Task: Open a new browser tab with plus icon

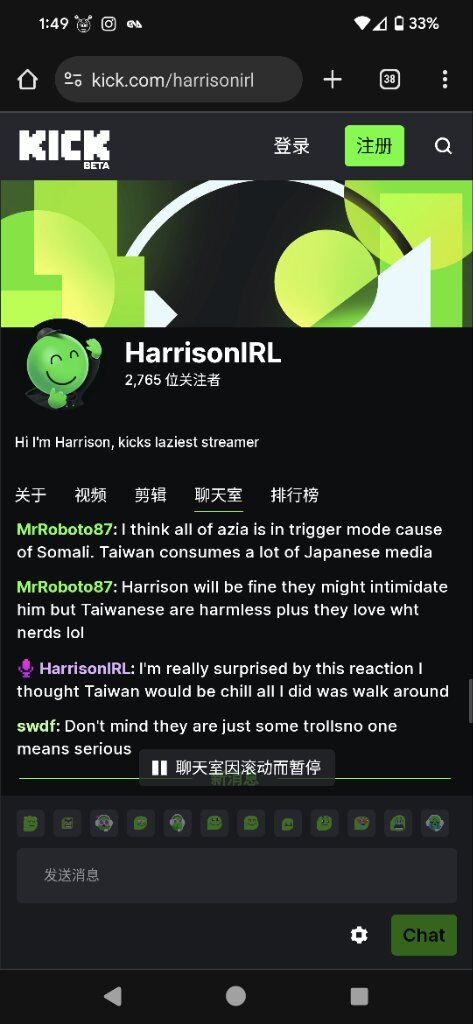Action: tap(333, 80)
